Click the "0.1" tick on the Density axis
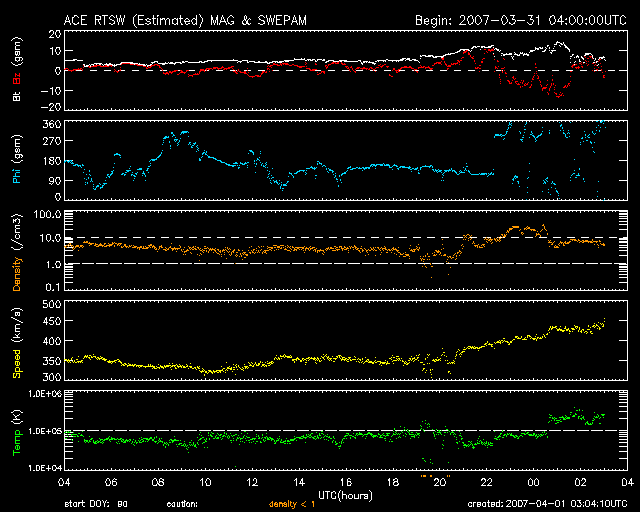This screenshot has height=512, width=640. [x=53, y=287]
